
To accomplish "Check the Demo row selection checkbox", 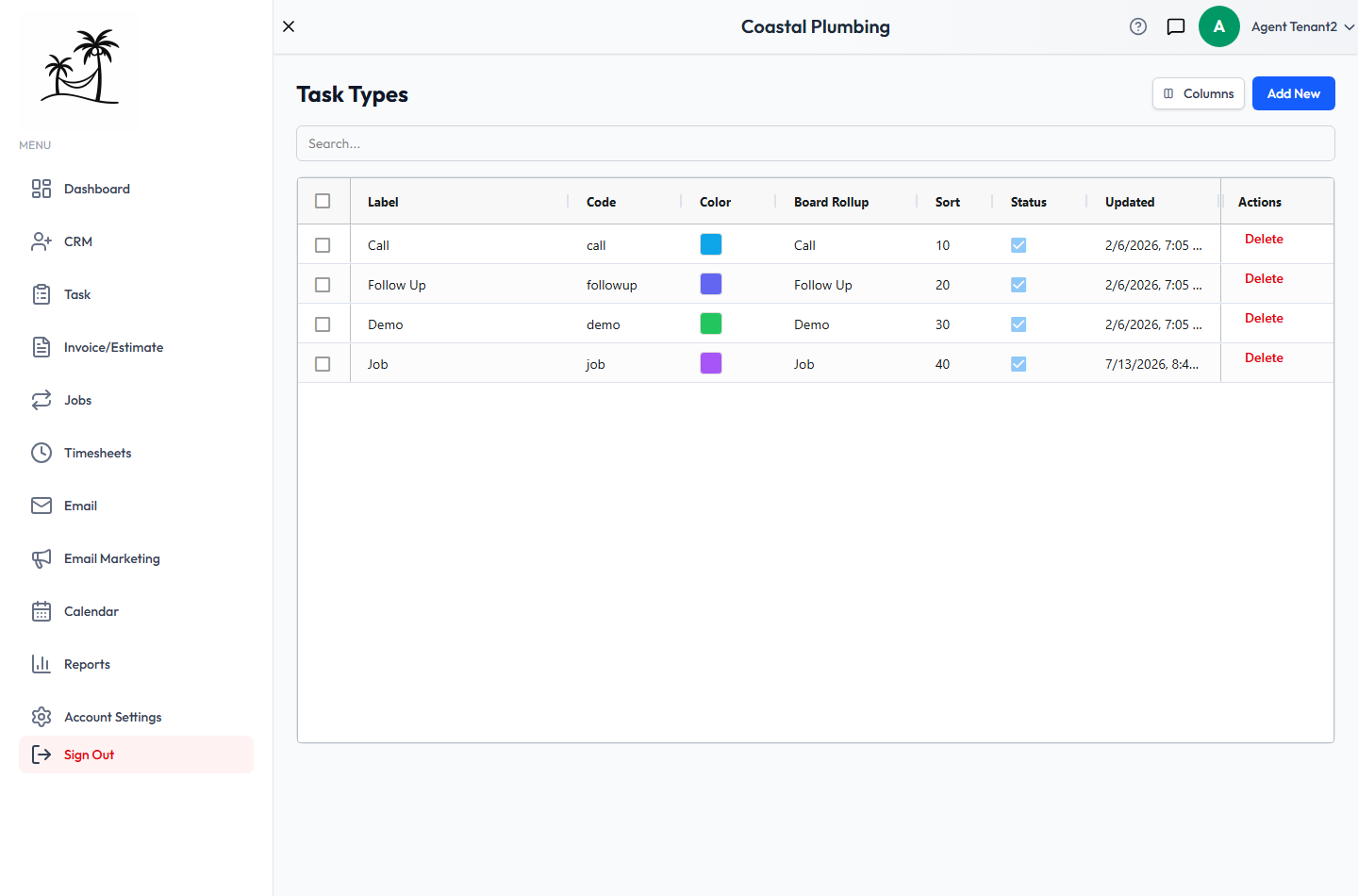I will point(323,324).
